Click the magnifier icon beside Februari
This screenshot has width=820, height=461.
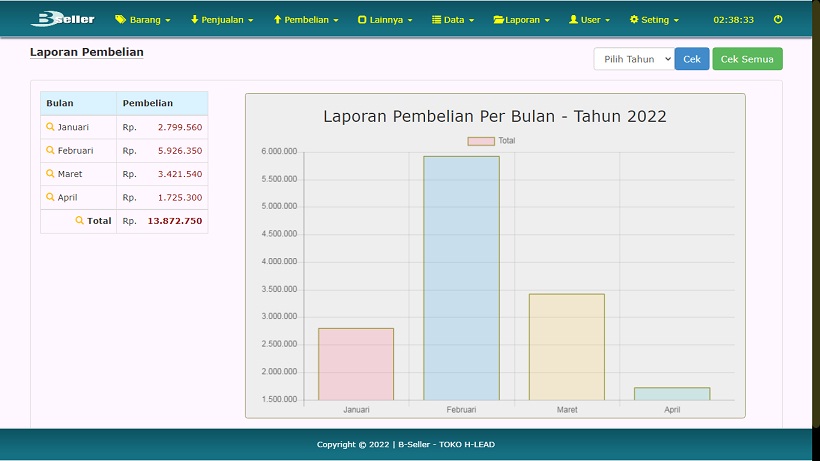(50, 151)
